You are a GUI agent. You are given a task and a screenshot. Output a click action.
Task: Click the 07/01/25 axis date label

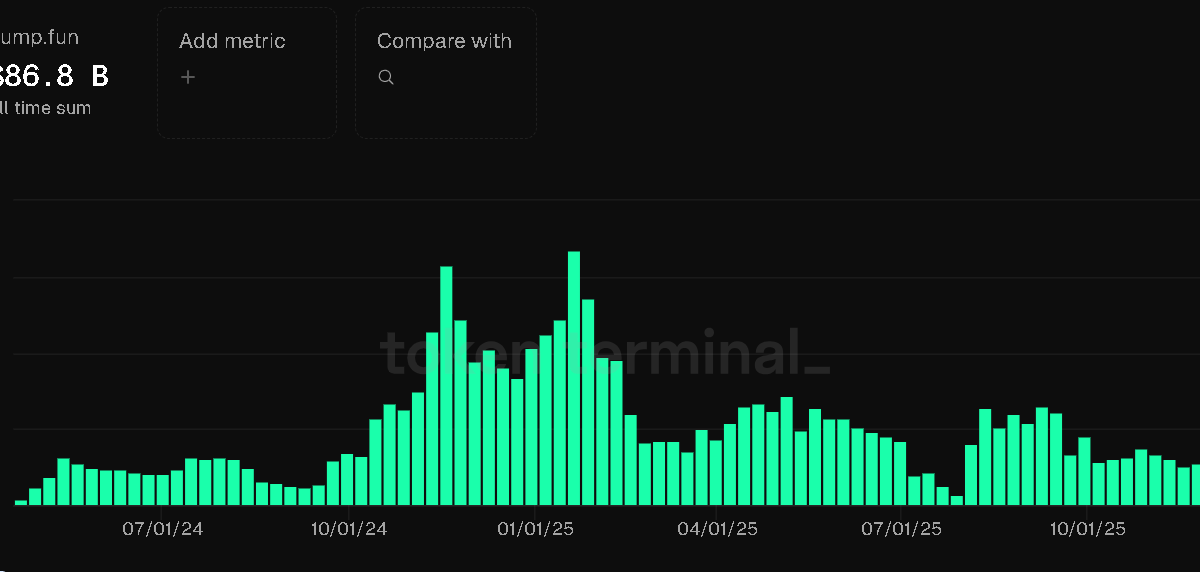pyautogui.click(x=902, y=528)
